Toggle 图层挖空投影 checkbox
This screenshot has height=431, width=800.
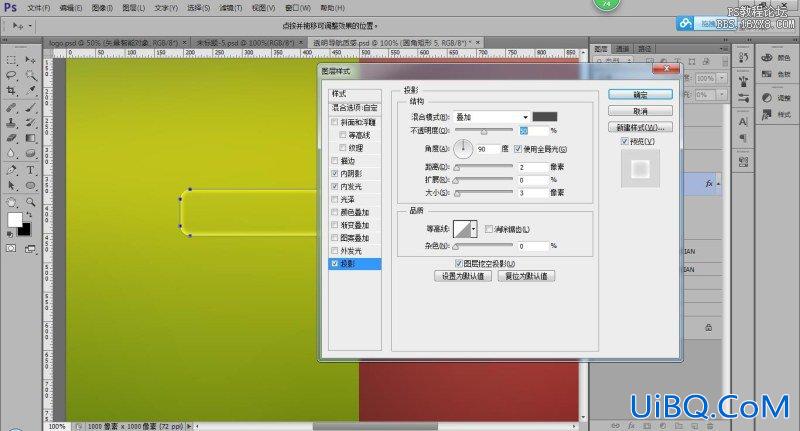459,264
